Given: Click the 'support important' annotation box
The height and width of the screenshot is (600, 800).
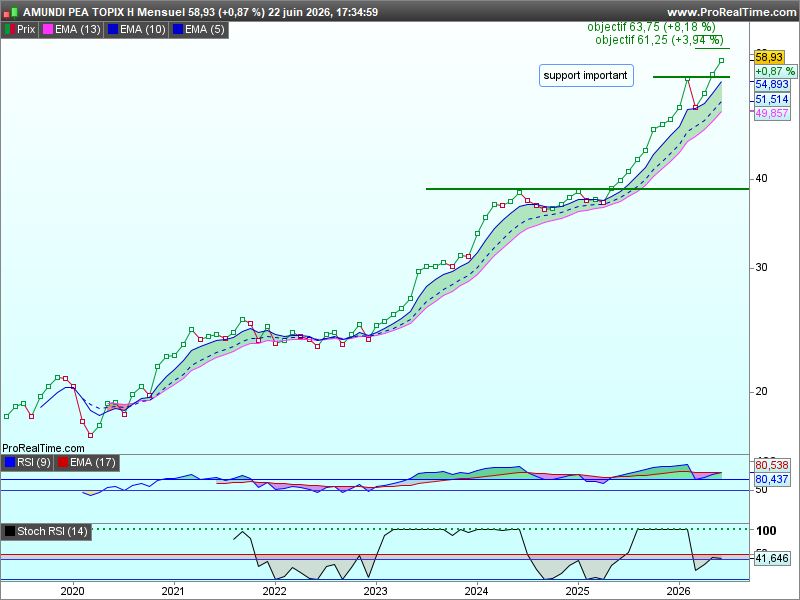Looking at the screenshot, I should [586, 76].
